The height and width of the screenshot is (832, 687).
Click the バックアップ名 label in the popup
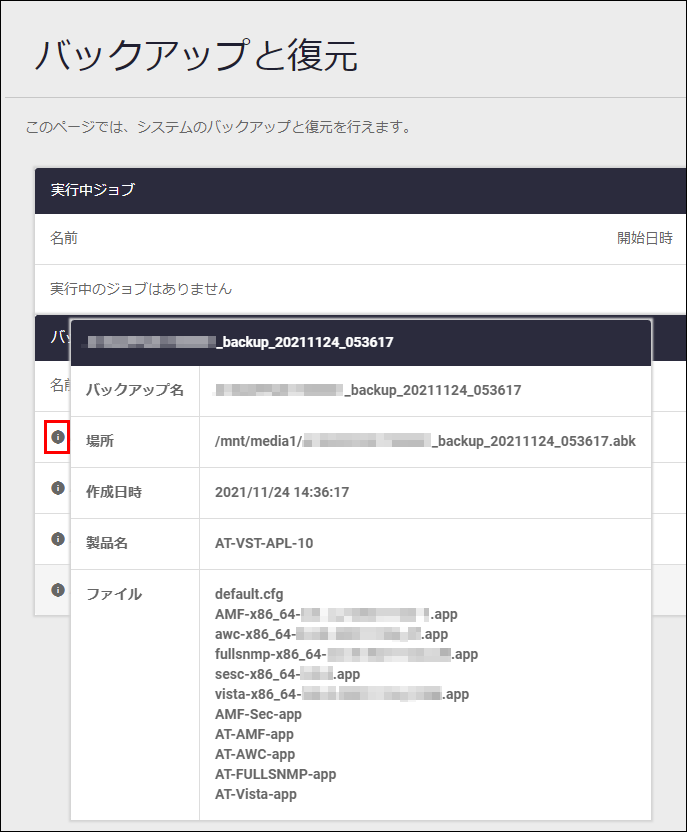pos(135,390)
